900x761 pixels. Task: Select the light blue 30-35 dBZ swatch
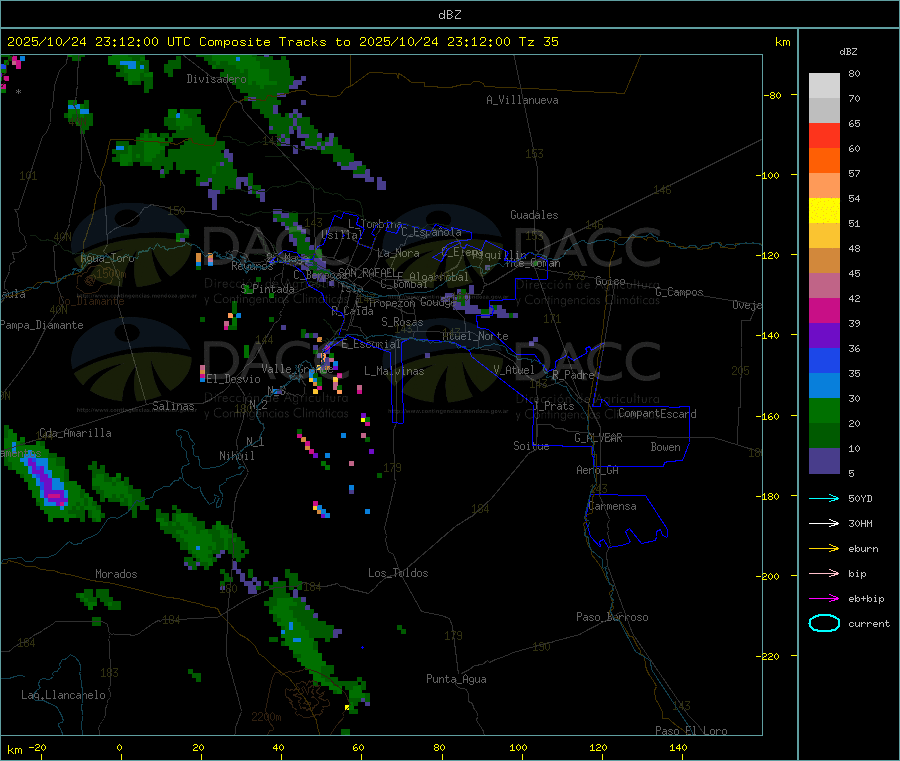[x=824, y=386]
